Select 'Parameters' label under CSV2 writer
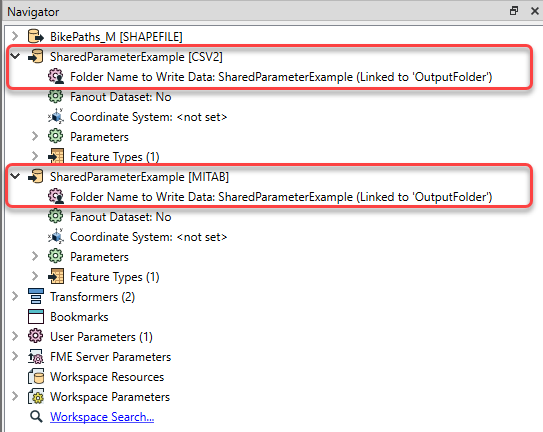The width and height of the screenshot is (543, 432). click(x=99, y=137)
